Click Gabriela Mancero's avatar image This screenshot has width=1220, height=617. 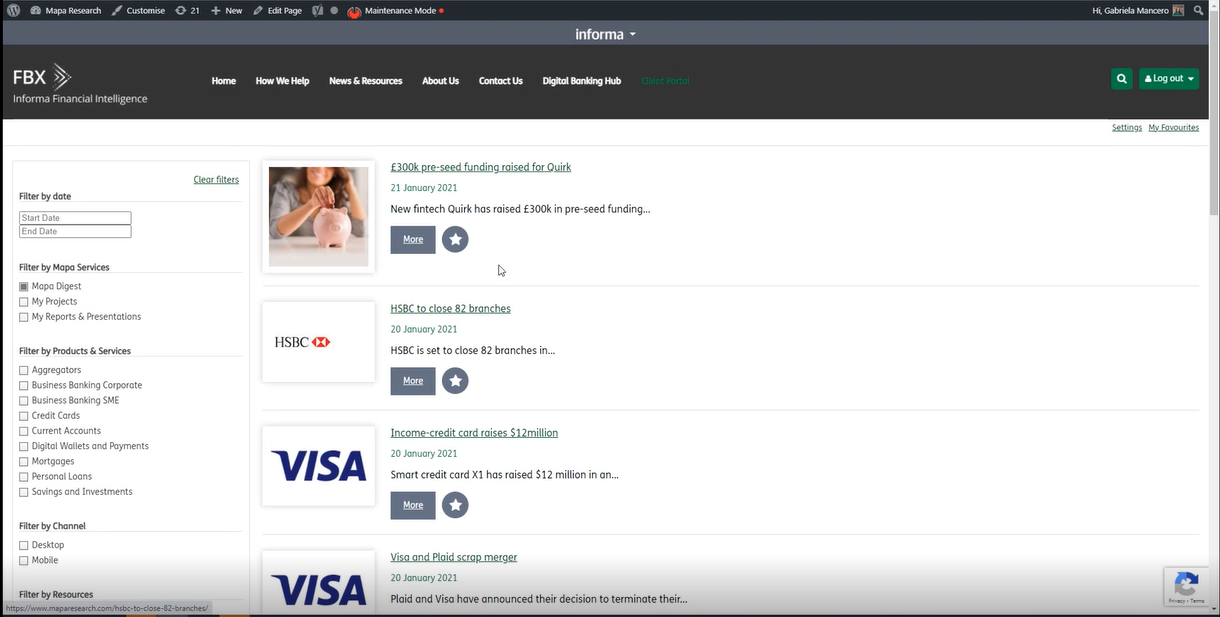tap(1178, 10)
